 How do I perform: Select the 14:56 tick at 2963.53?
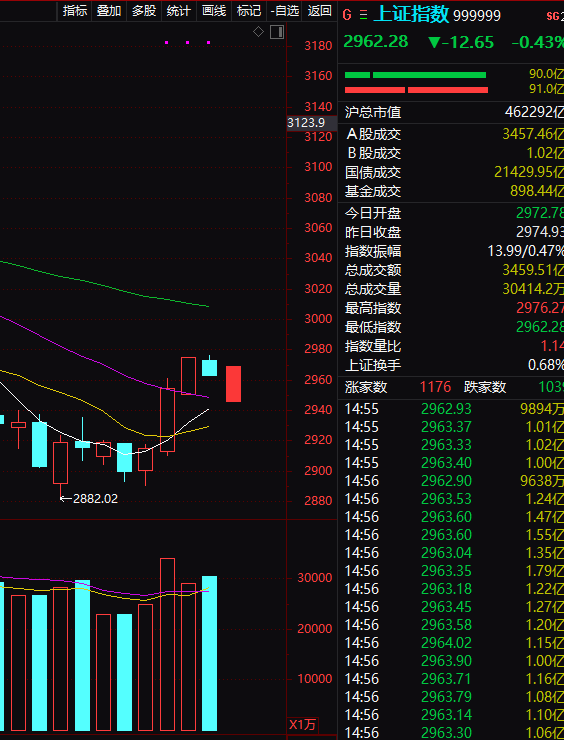[x=451, y=499]
